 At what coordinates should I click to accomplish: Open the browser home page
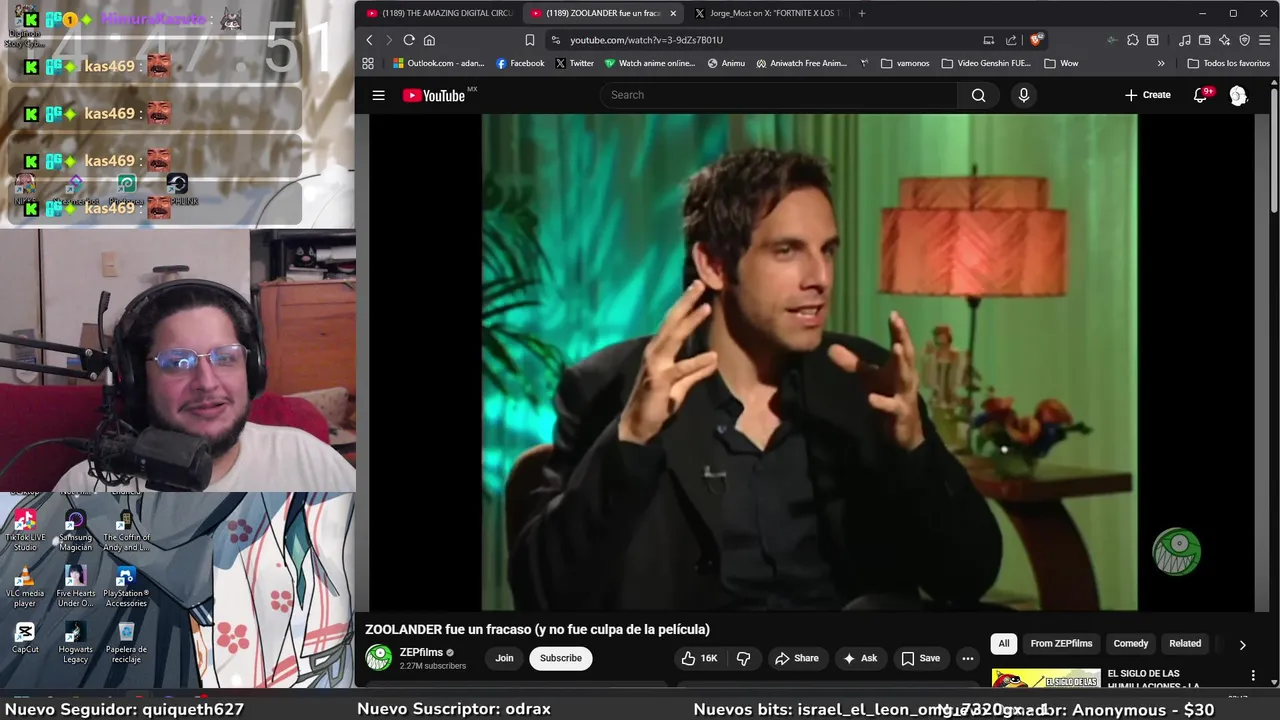(x=429, y=40)
